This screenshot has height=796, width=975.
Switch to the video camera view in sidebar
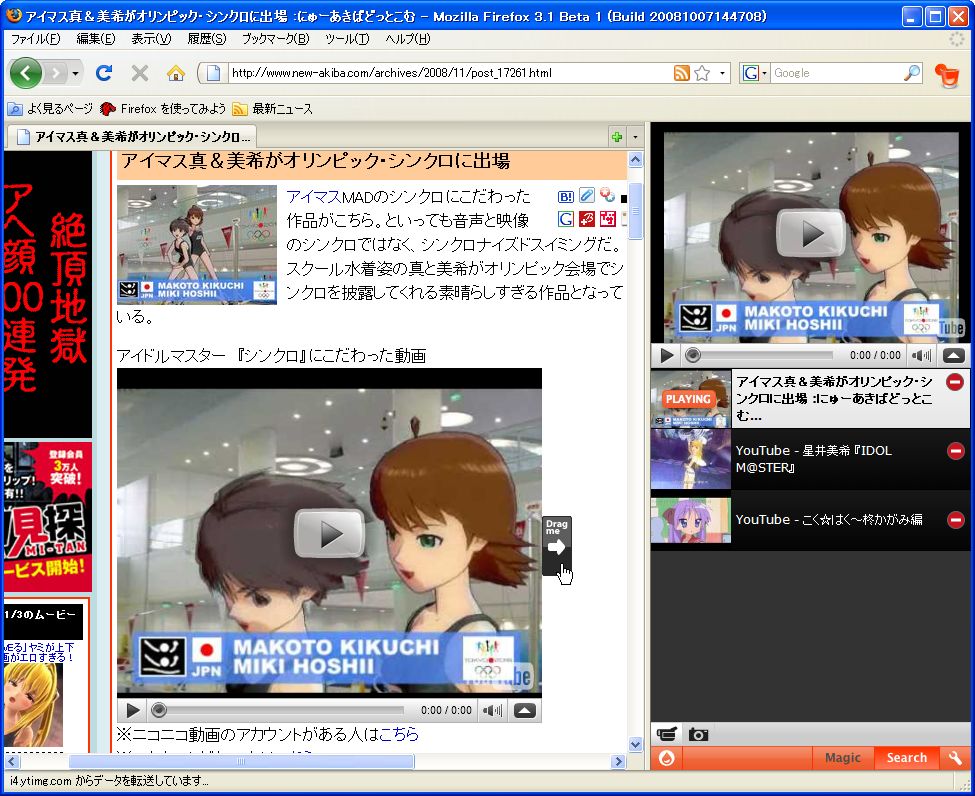click(667, 734)
